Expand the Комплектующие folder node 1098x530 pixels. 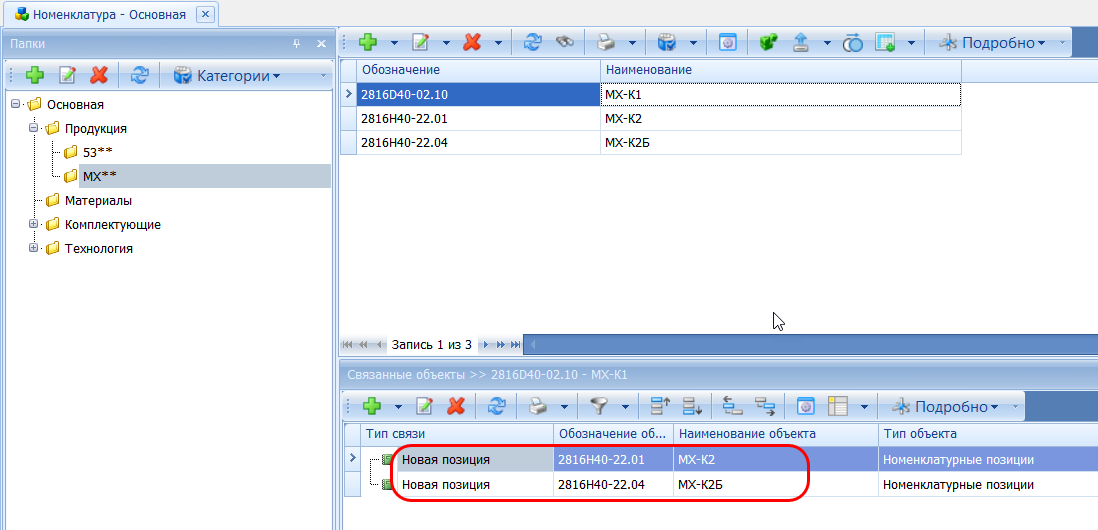point(33,224)
